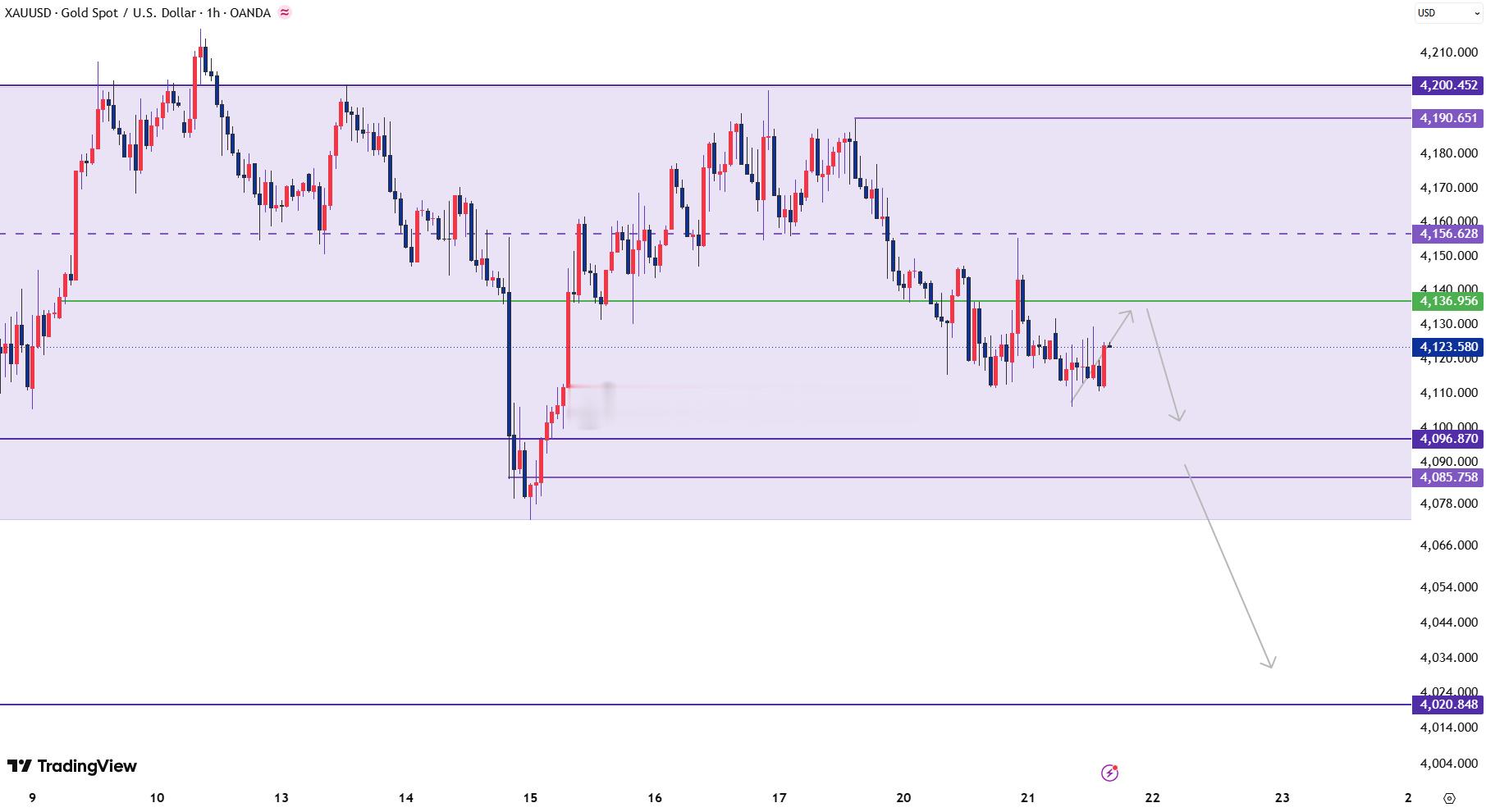Click the date label 10 on time axis
This screenshot has width=1486, height=812.
point(157,798)
